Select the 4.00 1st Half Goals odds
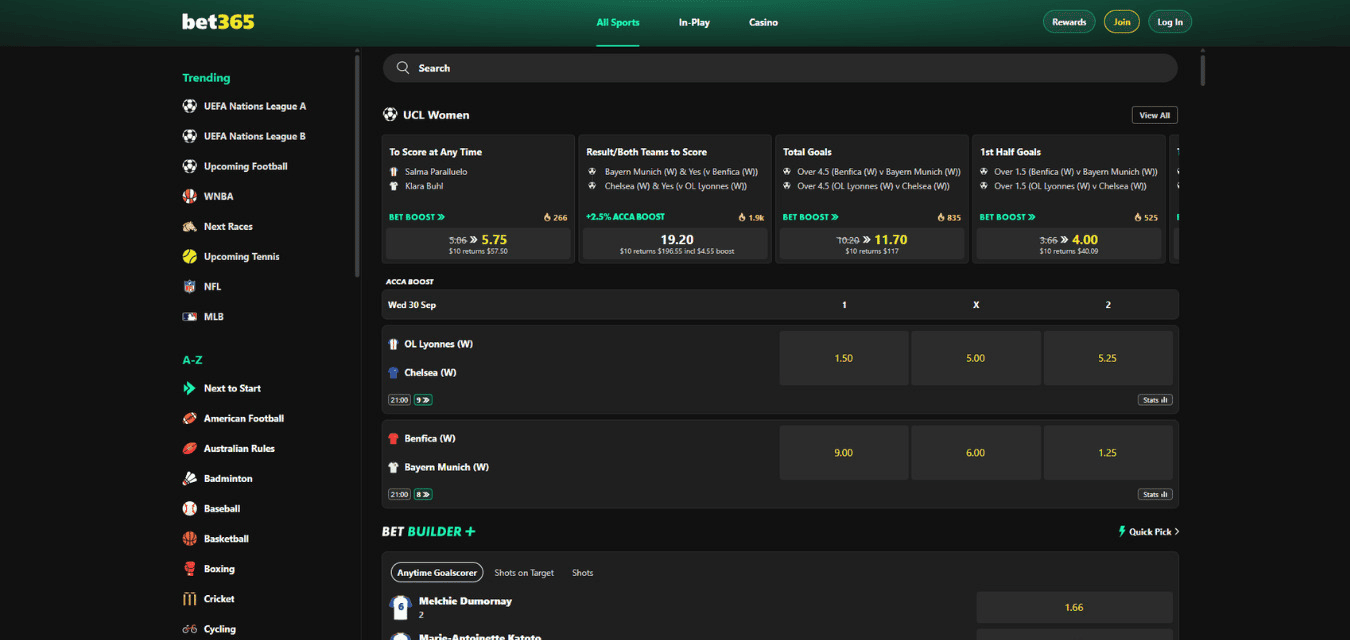 click(x=1069, y=244)
